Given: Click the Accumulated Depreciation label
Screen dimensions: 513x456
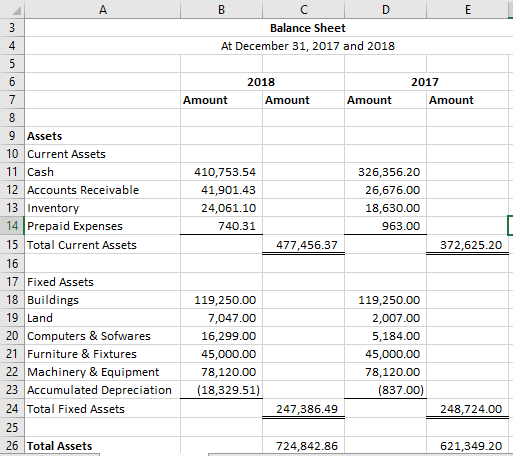Looking at the screenshot, I should coord(99,390).
